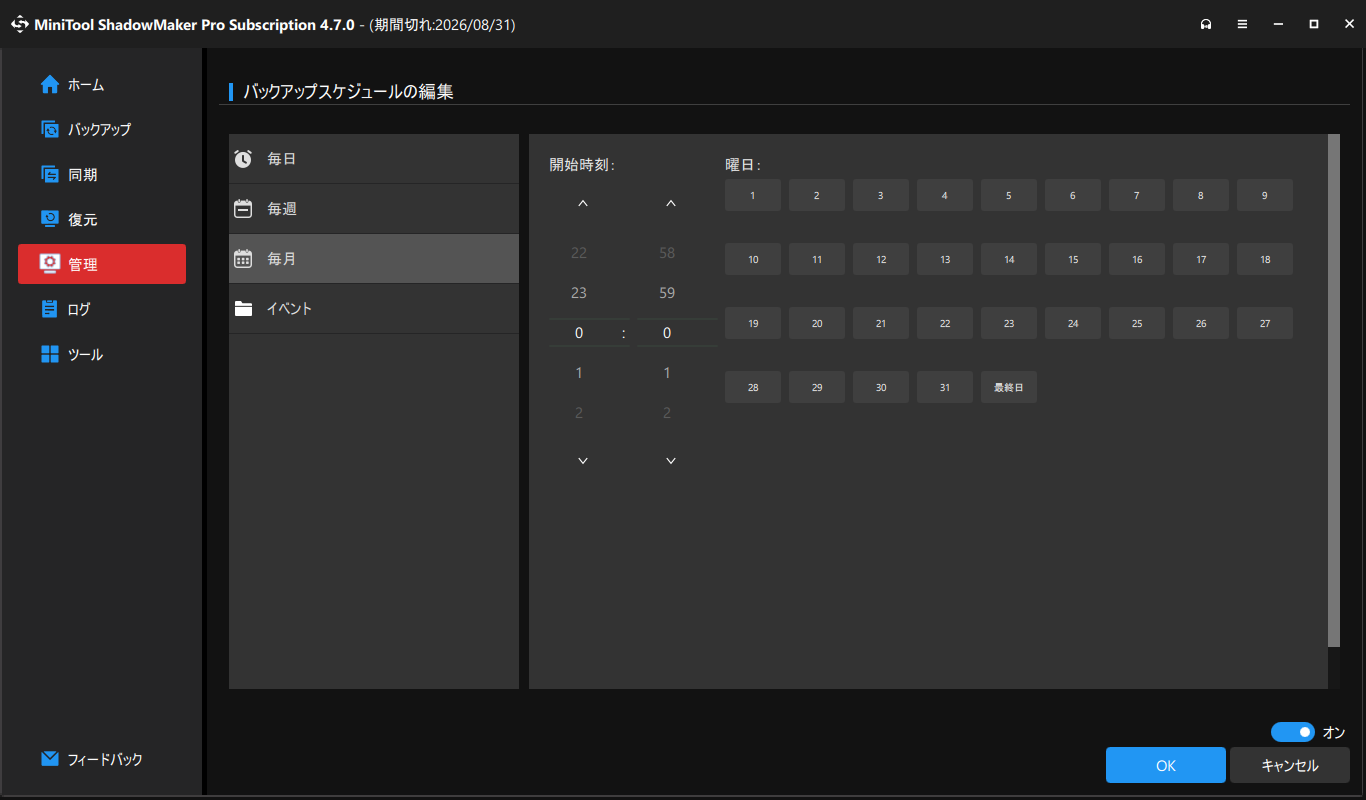Select day 13 button
Screen dimensions: 1366x800
tap(945, 259)
